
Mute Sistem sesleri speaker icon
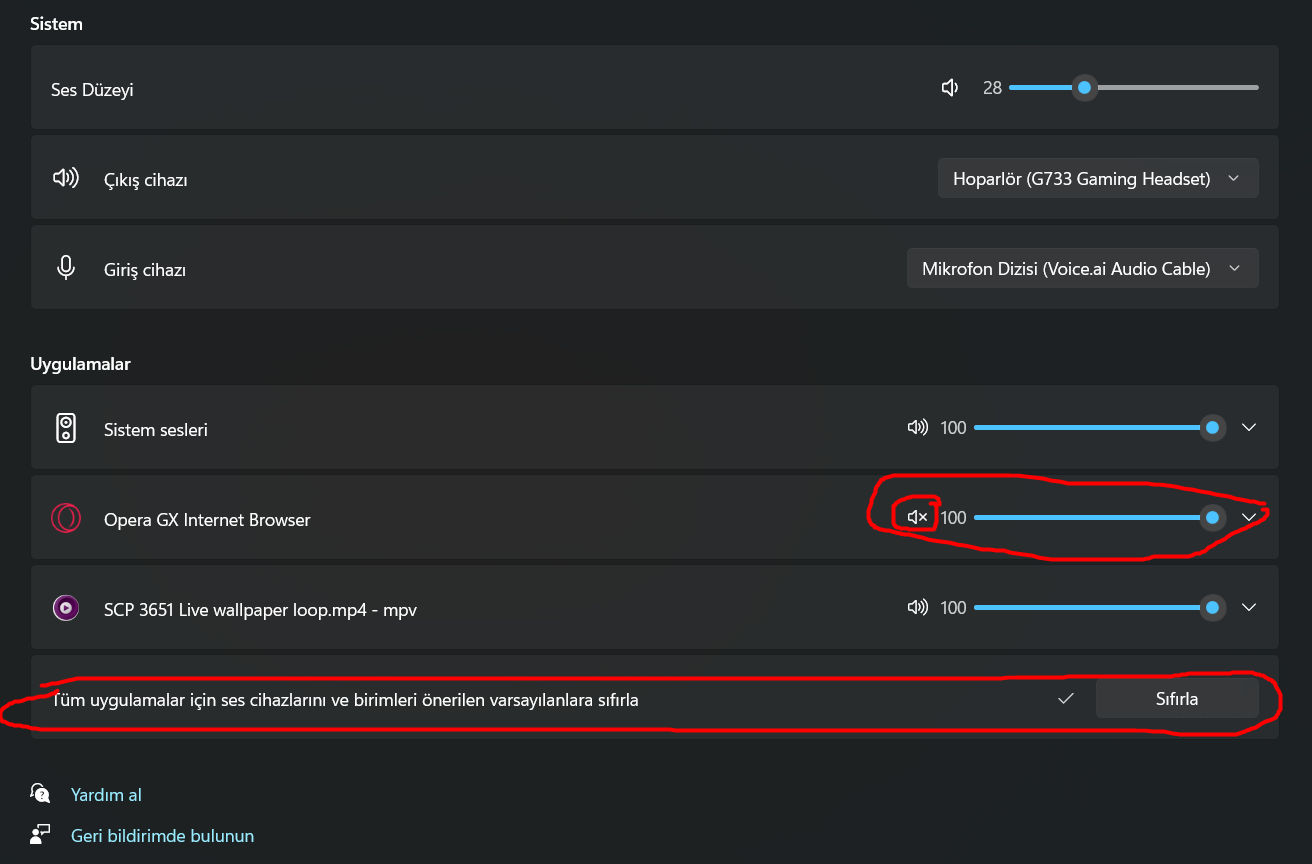(917, 427)
